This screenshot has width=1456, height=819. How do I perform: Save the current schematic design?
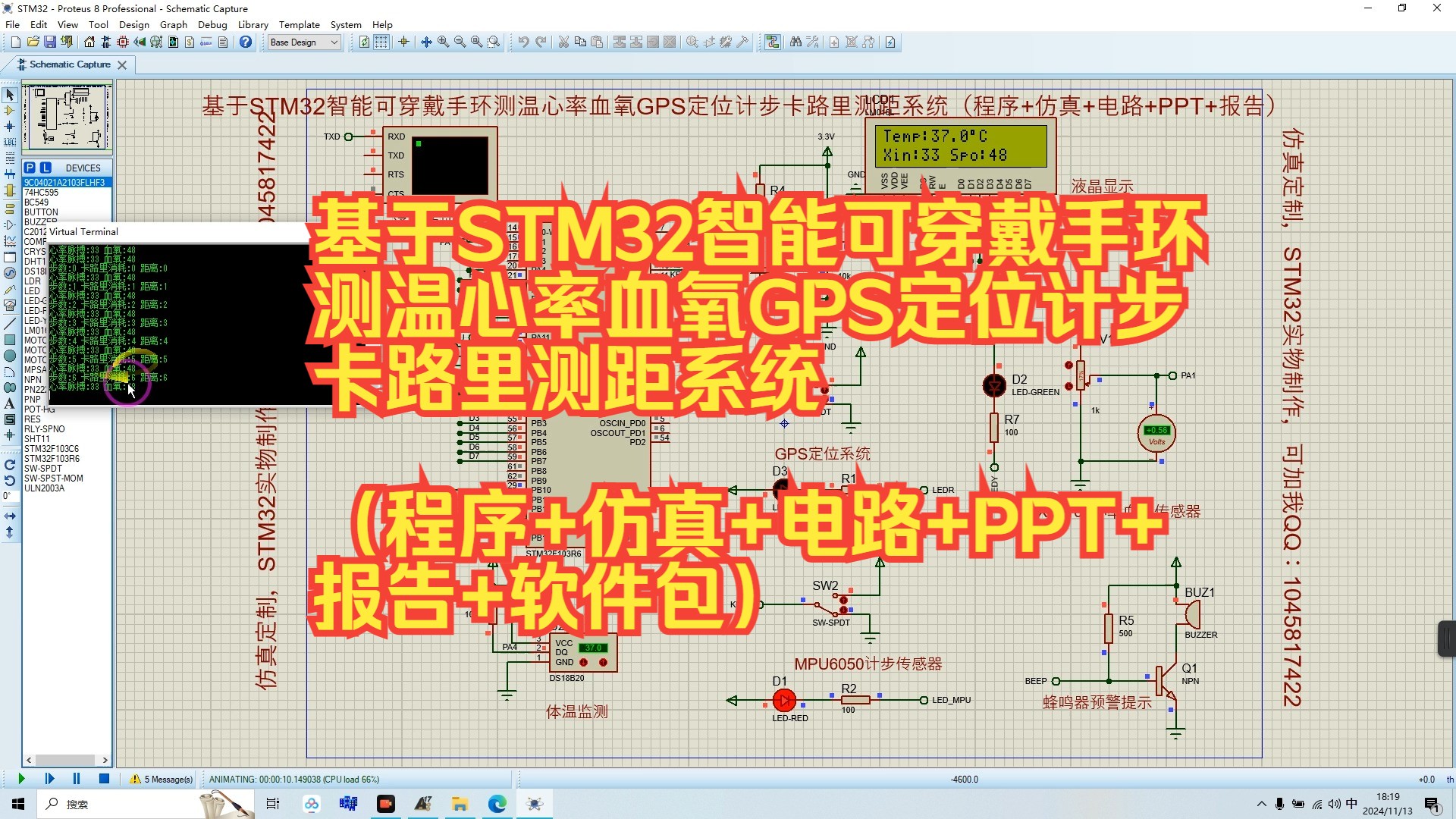pyautogui.click(x=49, y=42)
